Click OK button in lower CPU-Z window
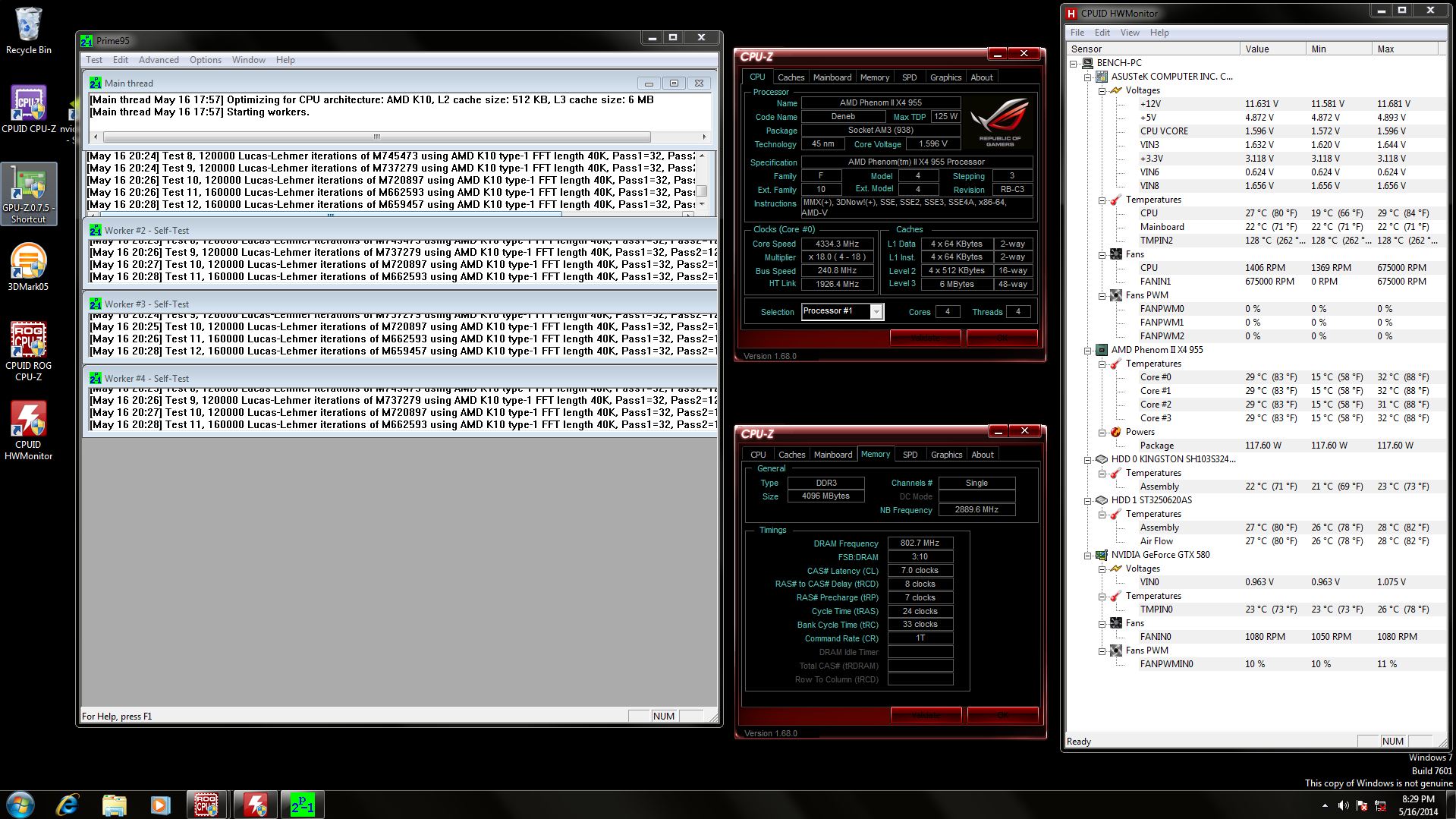Viewport: 1456px width, 819px height. coord(1002,715)
